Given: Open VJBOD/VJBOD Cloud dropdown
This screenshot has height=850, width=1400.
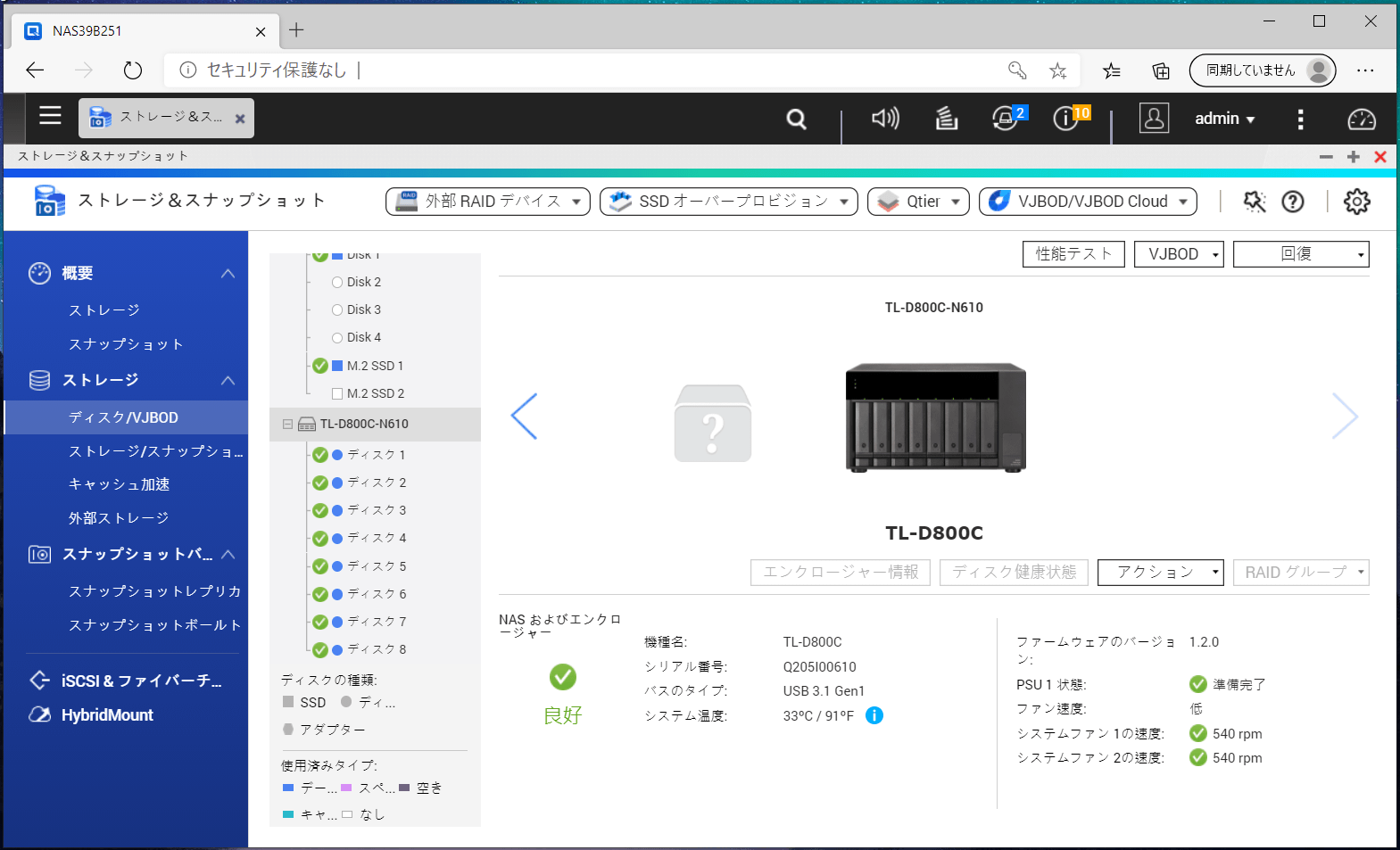Looking at the screenshot, I should [1088, 202].
